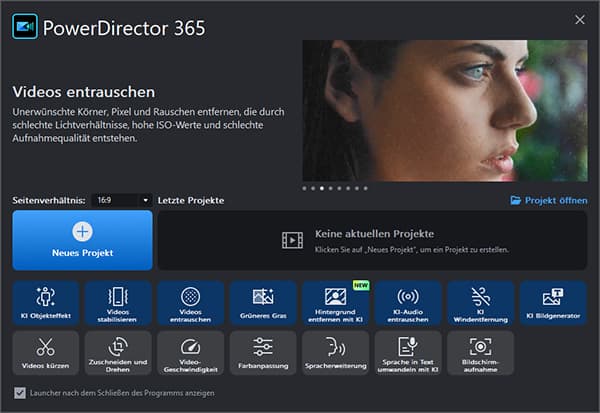The width and height of the screenshot is (600, 413).
Task: Open Hintergrund entfernen mit KI
Action: click(336, 303)
